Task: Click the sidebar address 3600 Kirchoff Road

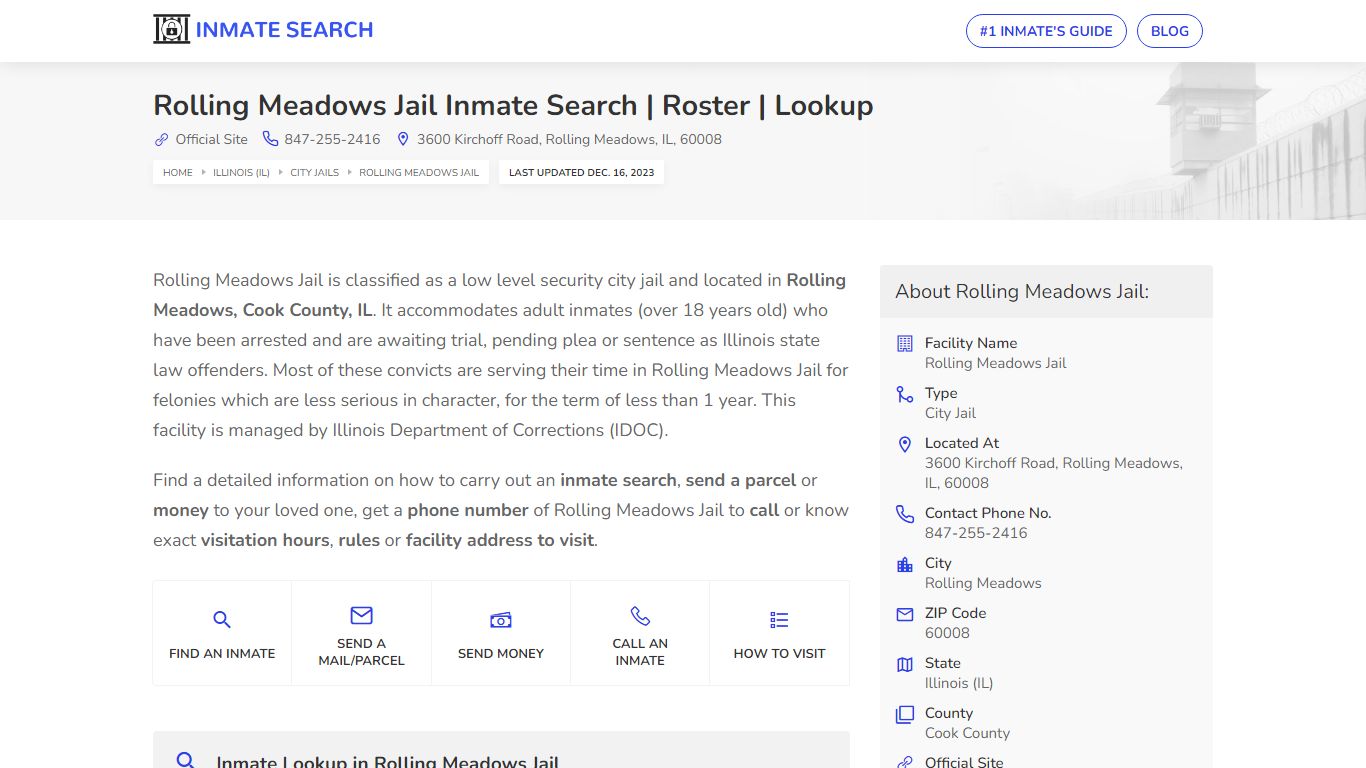Action: point(1054,473)
